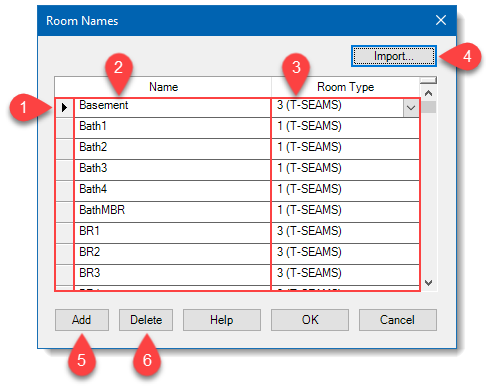The width and height of the screenshot is (488, 388).
Task: Click Room Type cell for BathMBR
Action: point(345,212)
